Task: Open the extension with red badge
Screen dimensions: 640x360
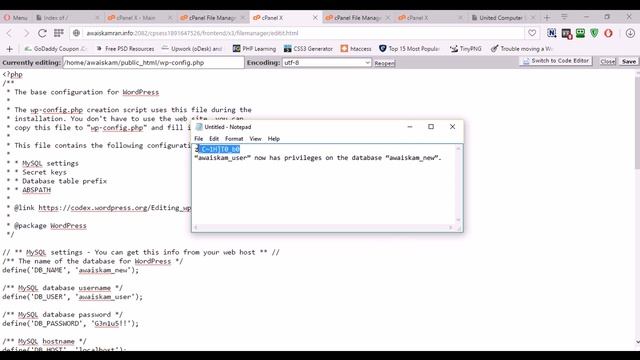Action: pyautogui.click(x=566, y=33)
